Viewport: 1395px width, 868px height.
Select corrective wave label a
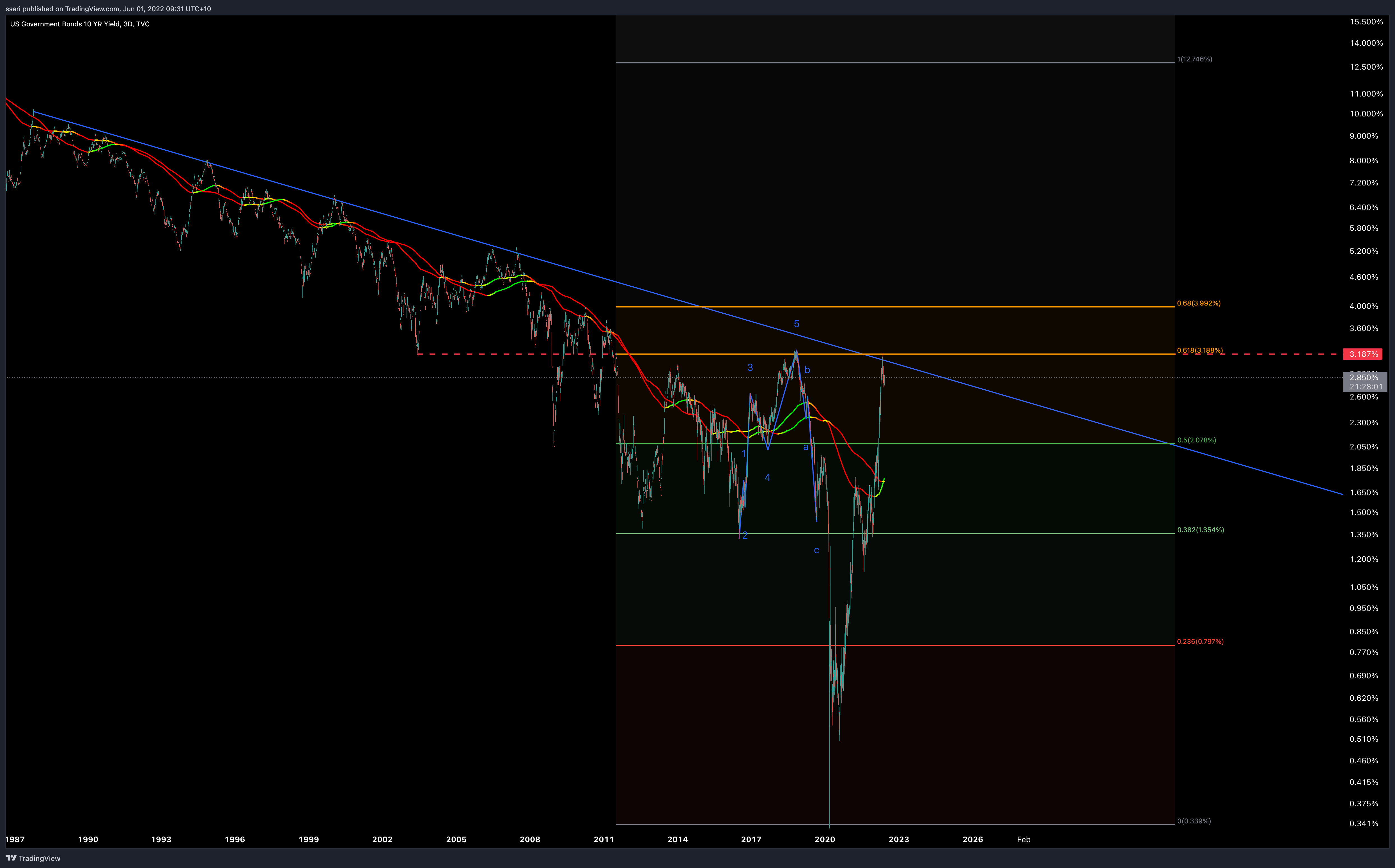pos(806,447)
